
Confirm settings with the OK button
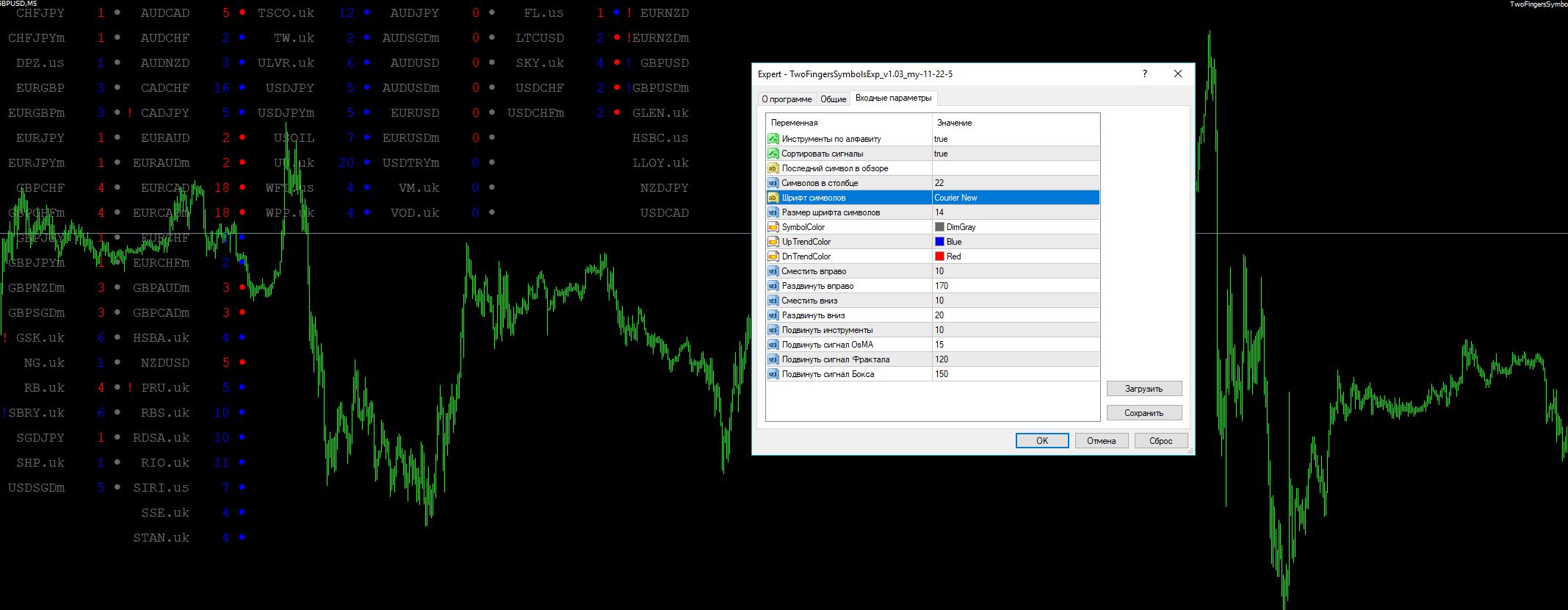1042,441
